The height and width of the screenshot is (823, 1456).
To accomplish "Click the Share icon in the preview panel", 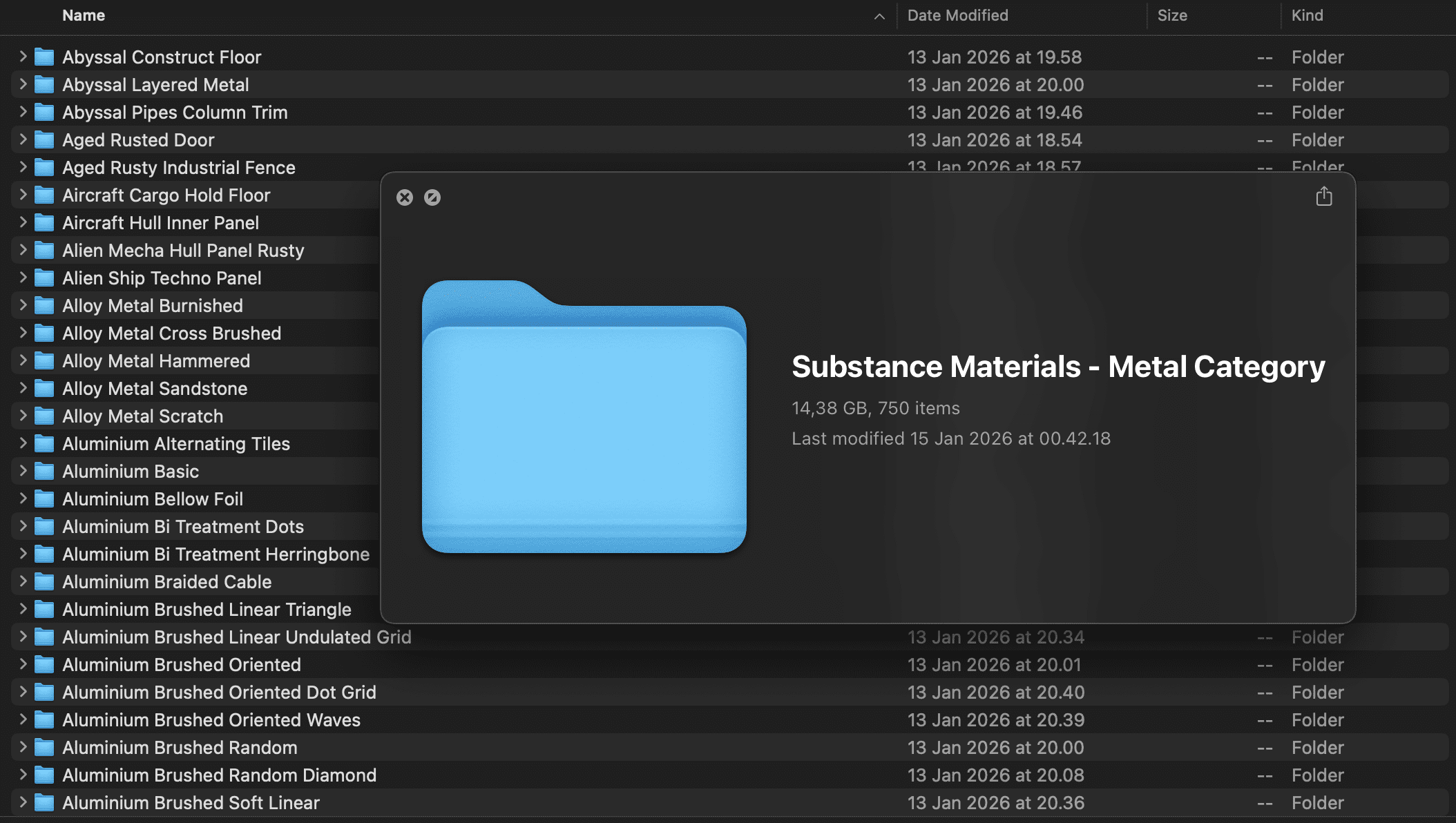I will [1323, 197].
